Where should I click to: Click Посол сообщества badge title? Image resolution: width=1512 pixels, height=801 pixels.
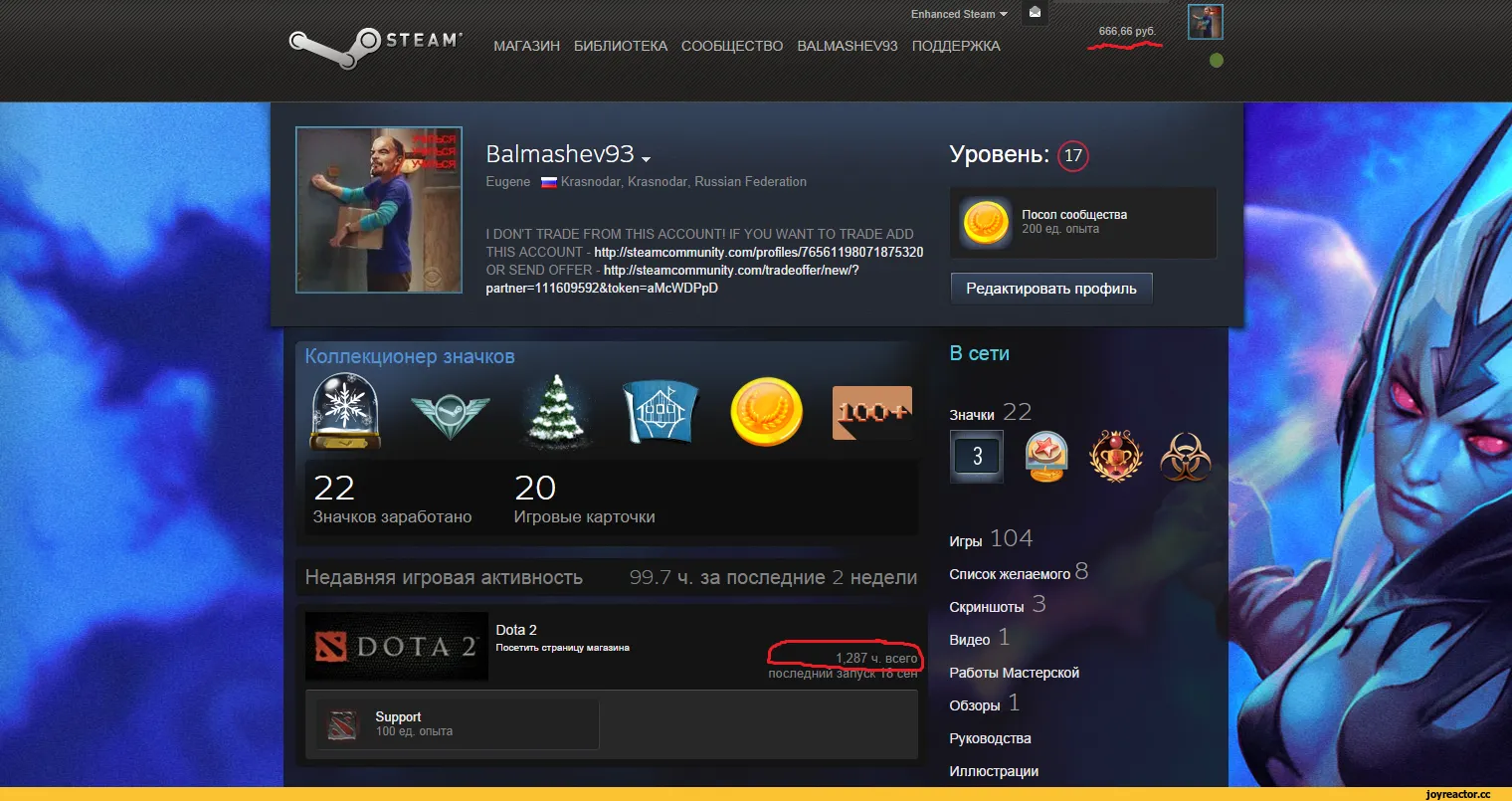[x=1074, y=215]
